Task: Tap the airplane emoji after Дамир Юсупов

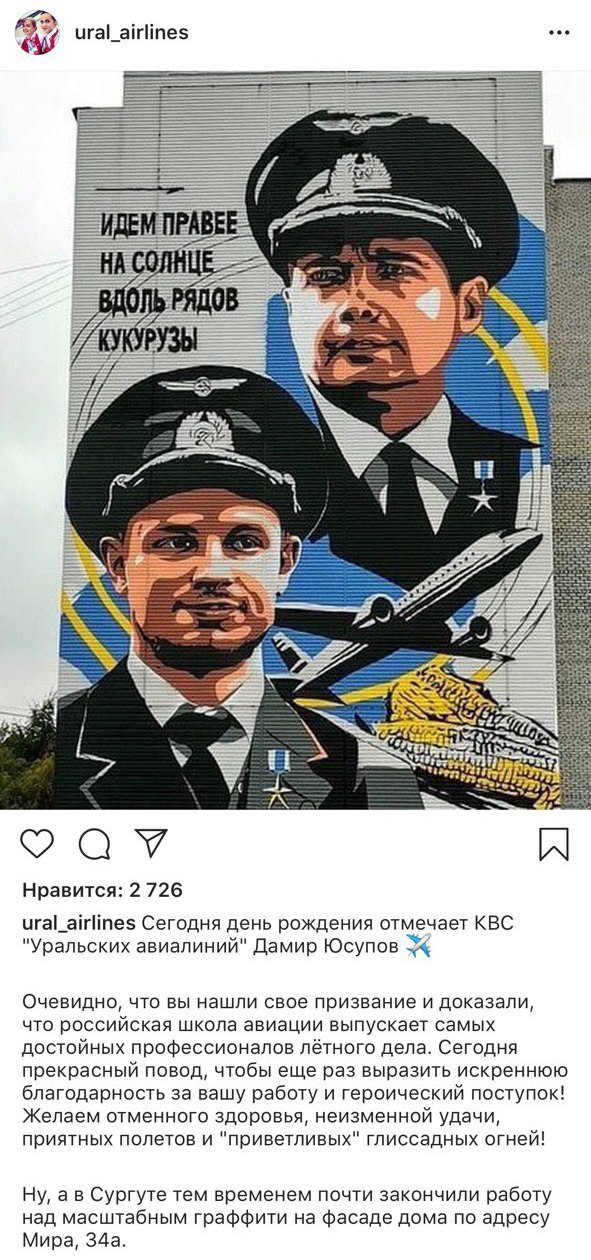Action: pyautogui.click(x=418, y=947)
